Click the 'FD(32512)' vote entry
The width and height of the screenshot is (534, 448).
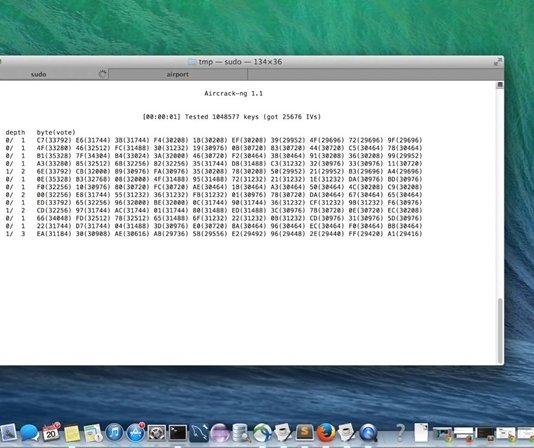point(93,218)
